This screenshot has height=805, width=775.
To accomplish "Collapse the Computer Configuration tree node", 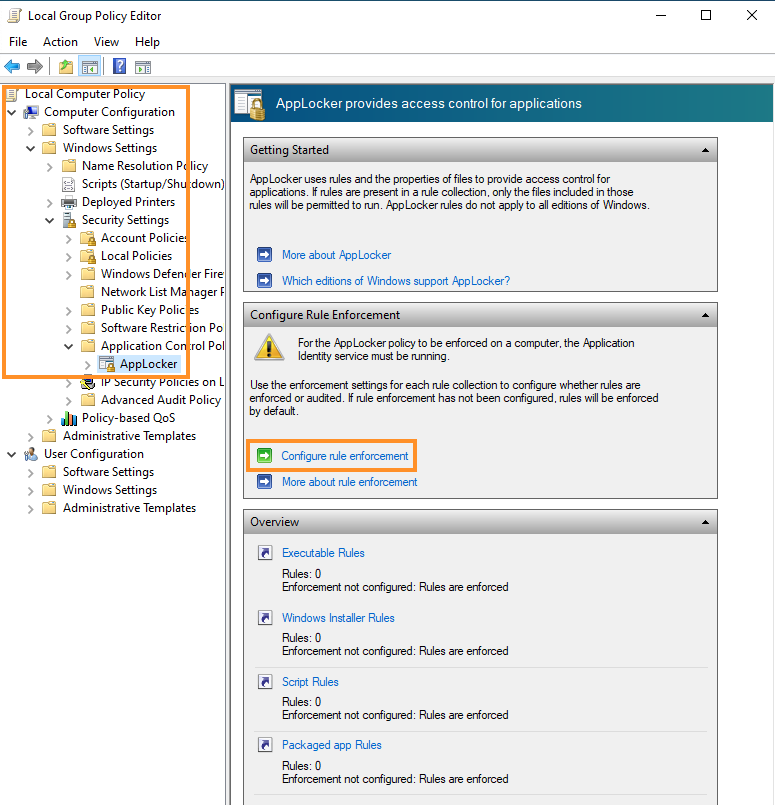I will coord(12,112).
